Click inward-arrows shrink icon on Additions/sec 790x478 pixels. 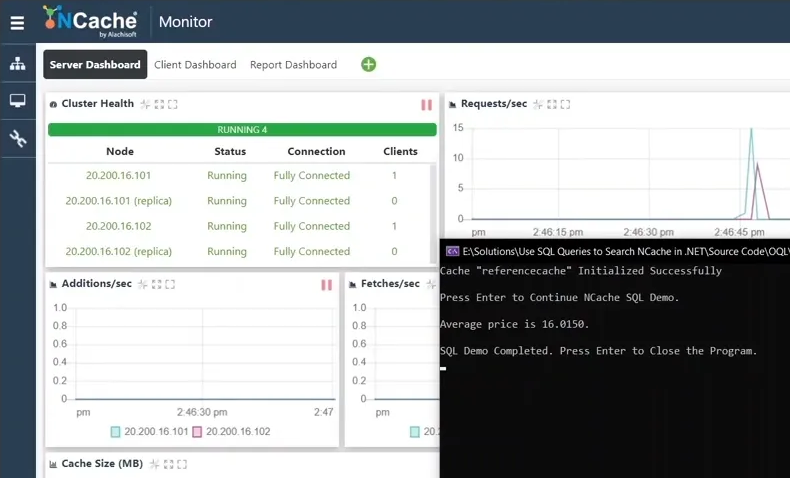click(143, 285)
